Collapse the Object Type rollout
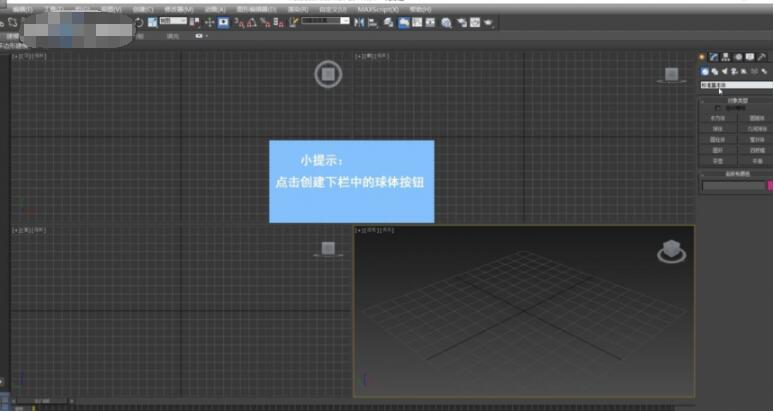The image size is (774, 412). click(x=736, y=100)
